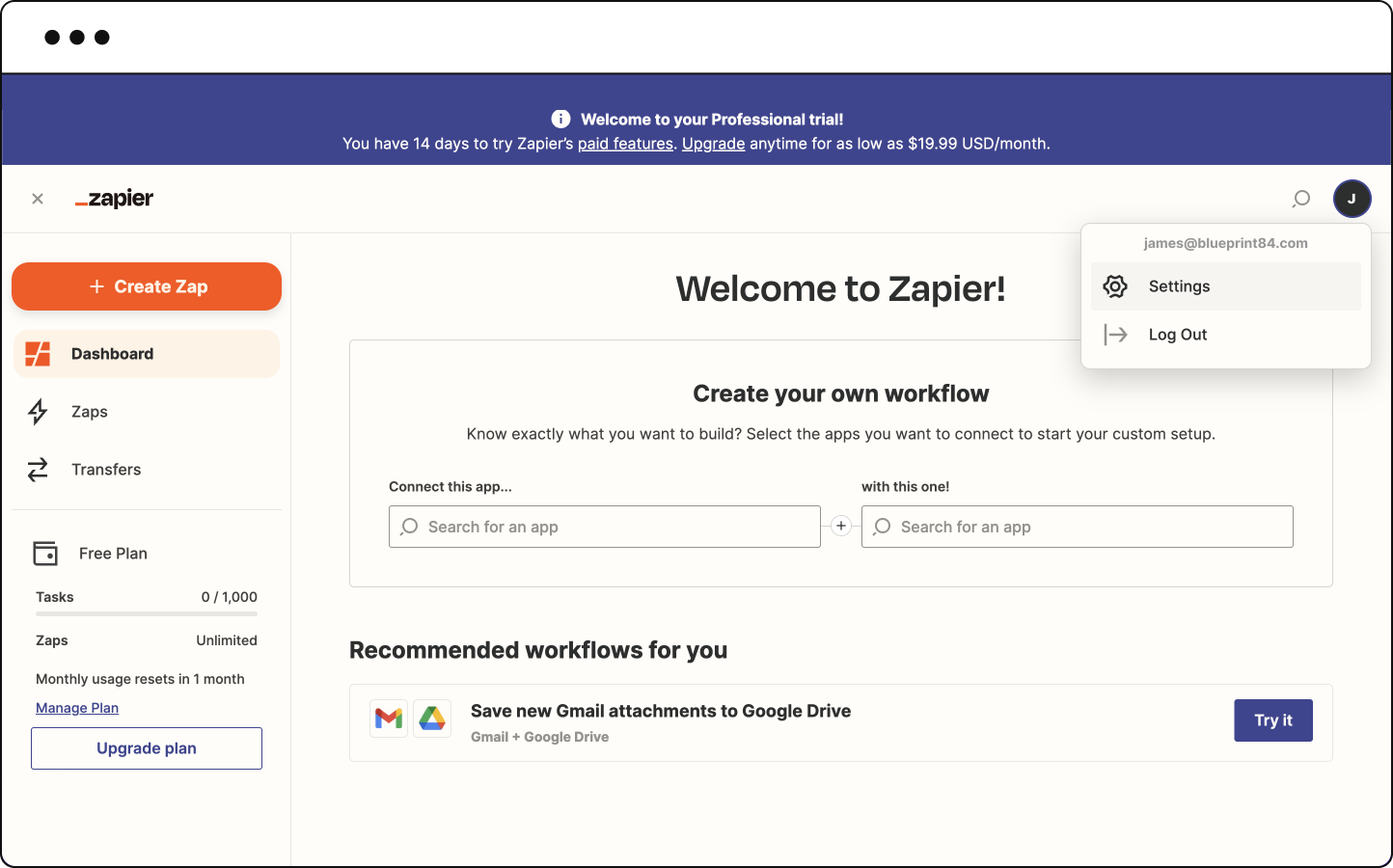
Task: Click the Zaps lightning bolt icon
Action: pyautogui.click(x=38, y=412)
